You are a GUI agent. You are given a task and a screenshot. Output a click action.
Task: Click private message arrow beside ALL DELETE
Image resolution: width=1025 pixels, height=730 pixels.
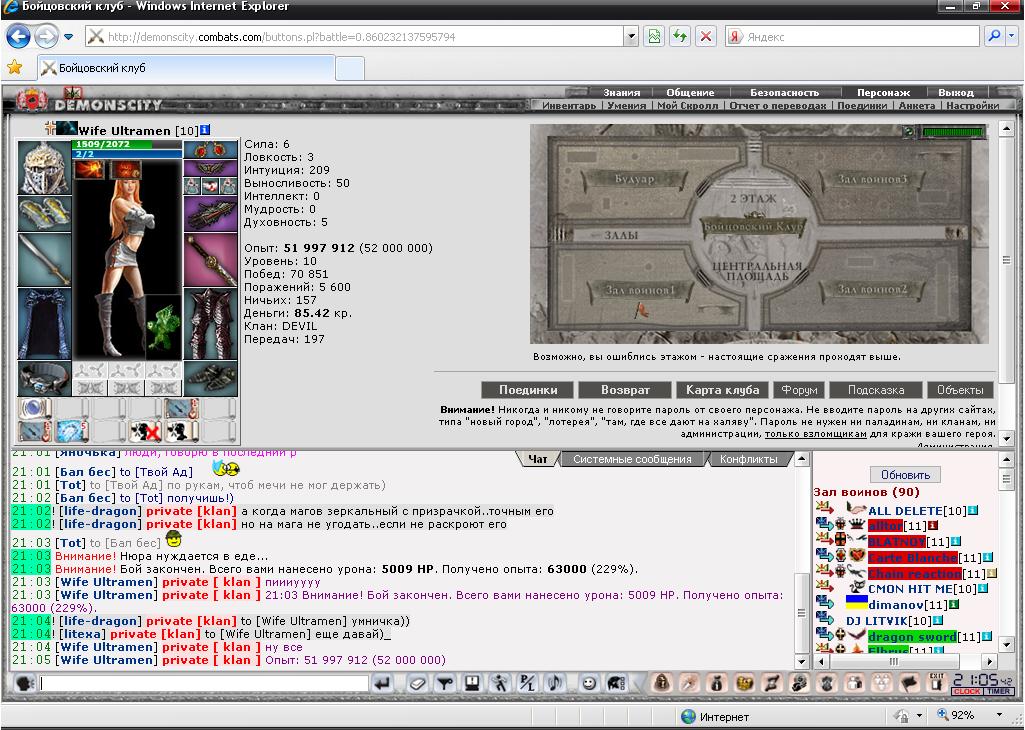click(x=824, y=508)
